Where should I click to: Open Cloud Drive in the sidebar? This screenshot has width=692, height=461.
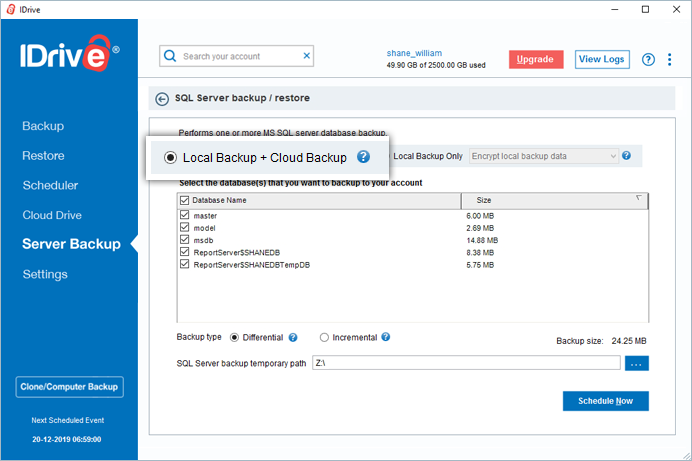point(52,215)
